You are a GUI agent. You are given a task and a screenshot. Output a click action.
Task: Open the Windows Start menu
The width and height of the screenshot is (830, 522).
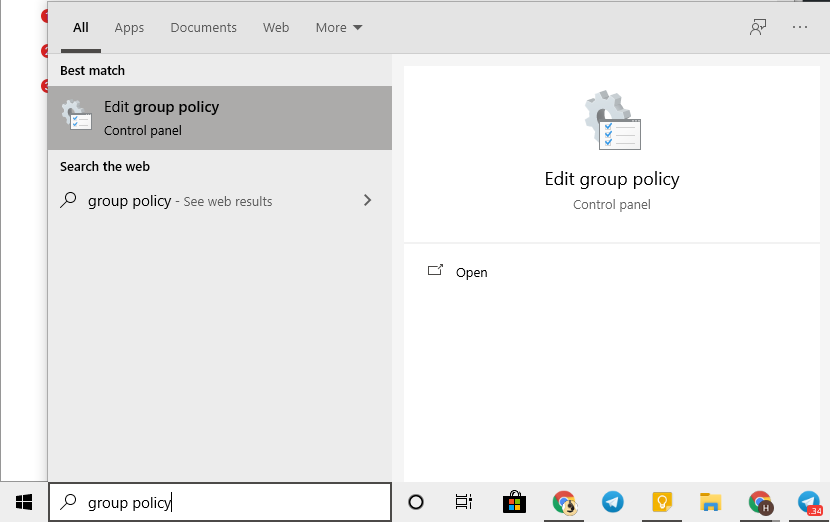[24, 502]
